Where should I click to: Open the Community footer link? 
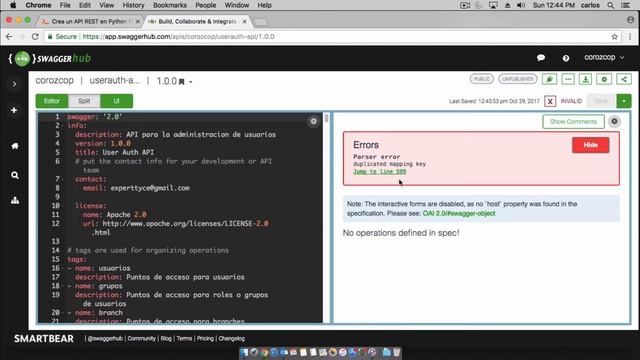click(x=142, y=338)
